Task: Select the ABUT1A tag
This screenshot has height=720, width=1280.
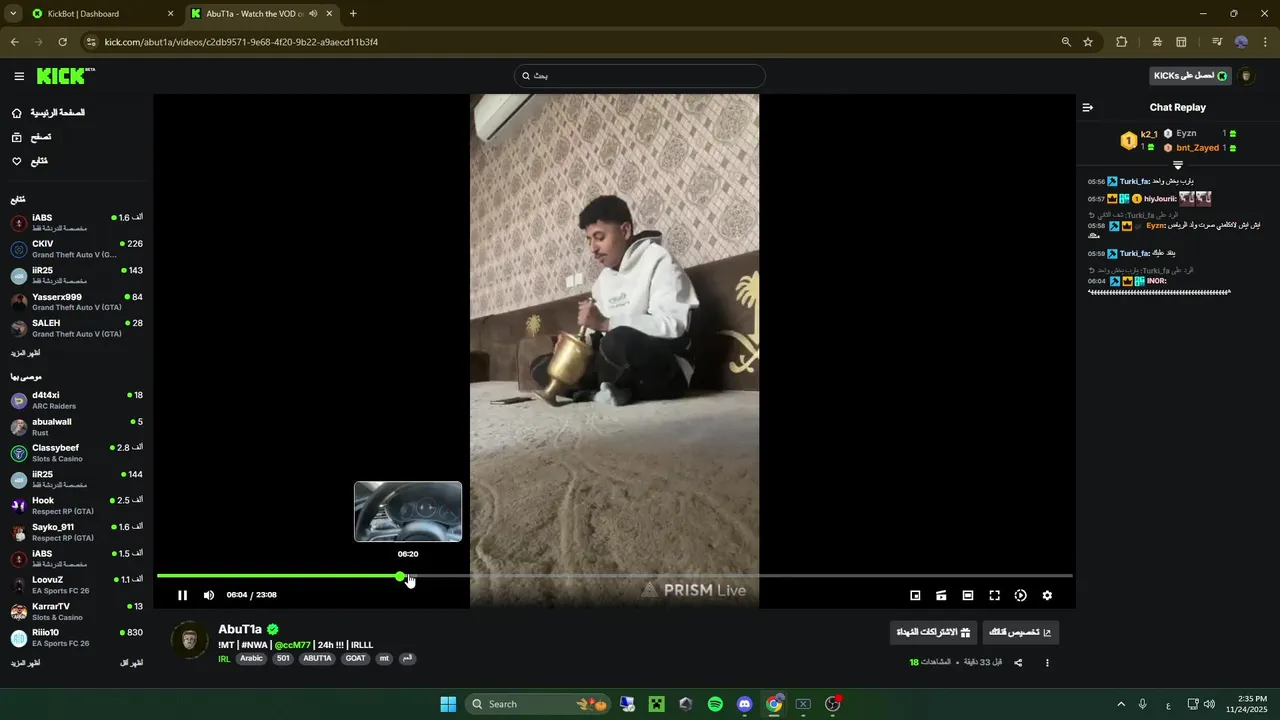Action: [317, 659]
